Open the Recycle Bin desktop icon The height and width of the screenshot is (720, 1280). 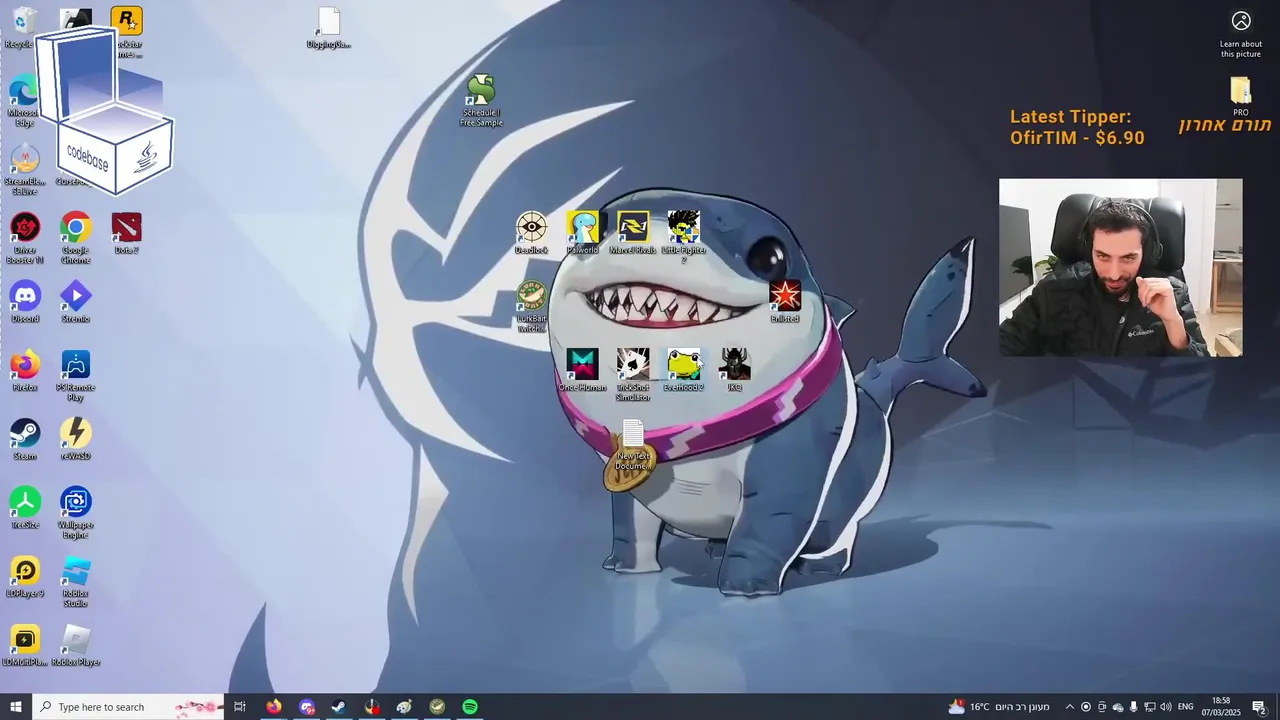click(24, 27)
